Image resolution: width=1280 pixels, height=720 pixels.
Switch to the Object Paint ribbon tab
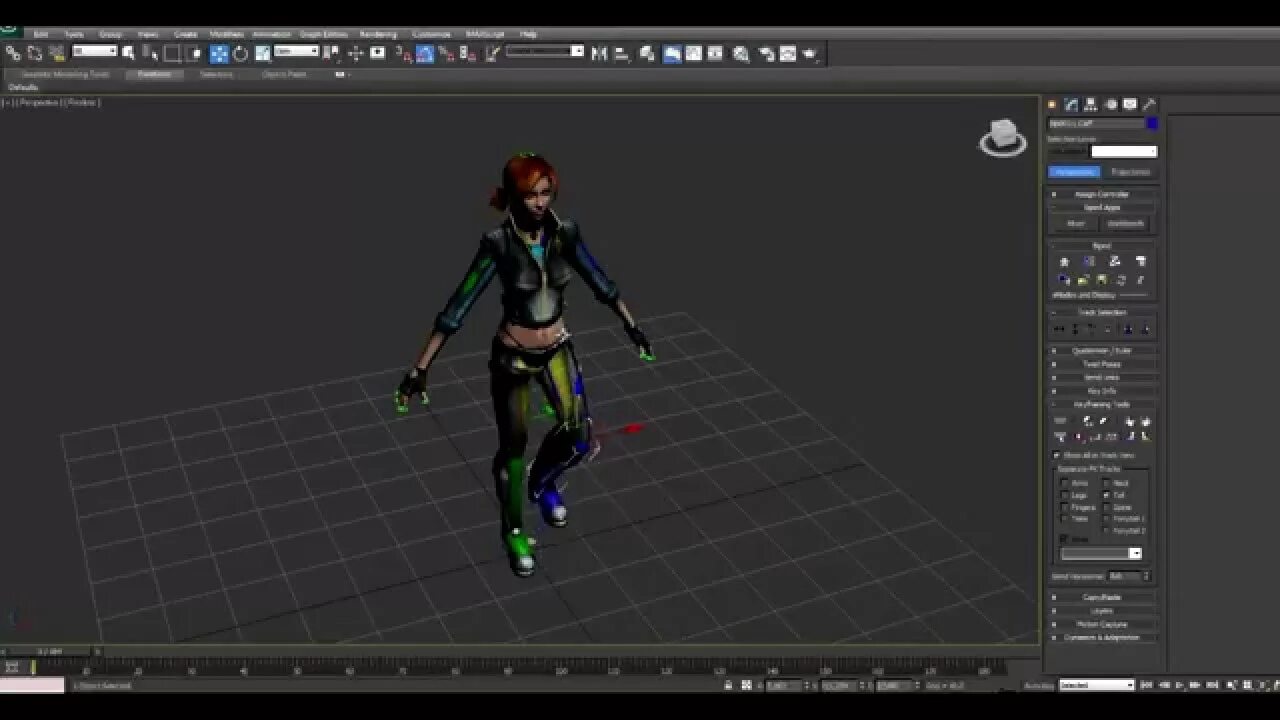pyautogui.click(x=284, y=74)
